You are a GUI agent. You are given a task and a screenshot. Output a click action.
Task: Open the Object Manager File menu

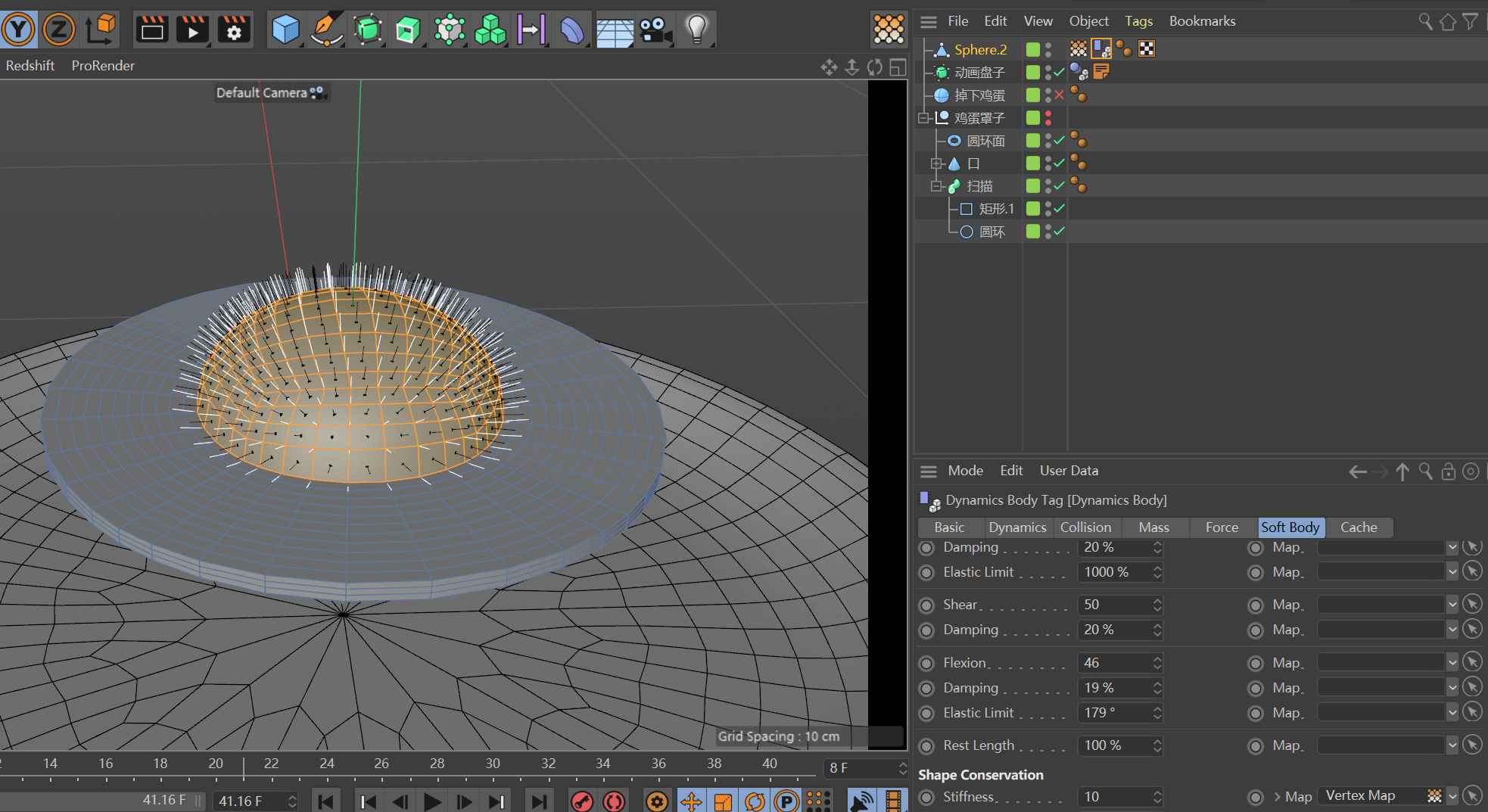point(958,21)
